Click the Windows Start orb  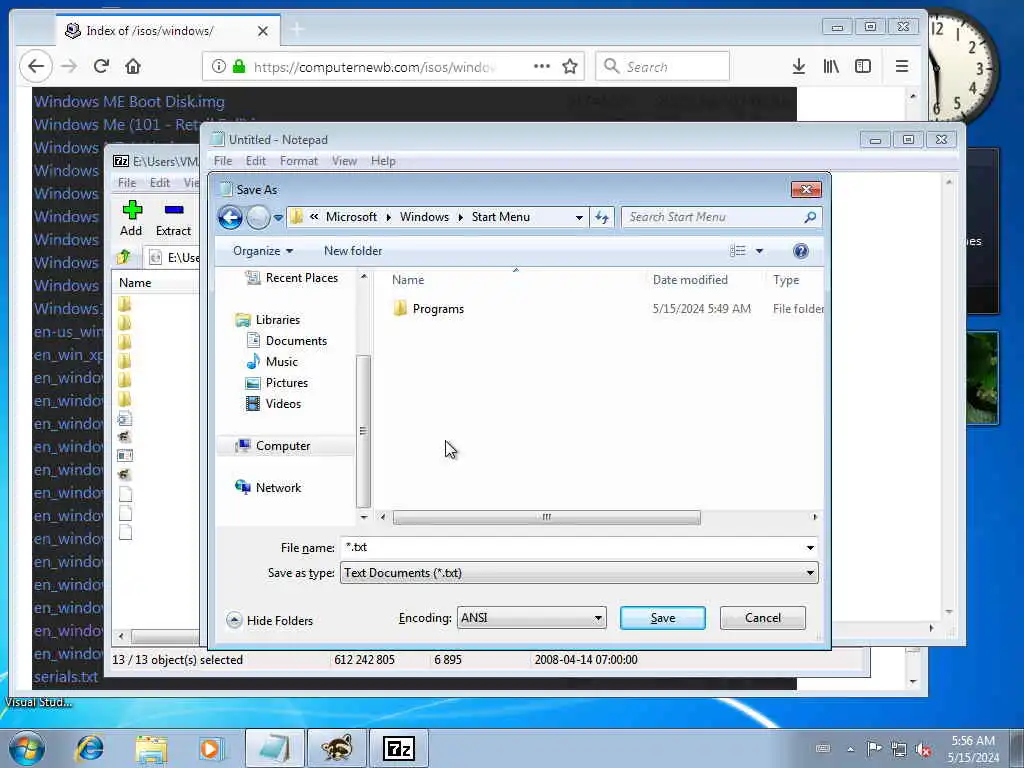27,748
